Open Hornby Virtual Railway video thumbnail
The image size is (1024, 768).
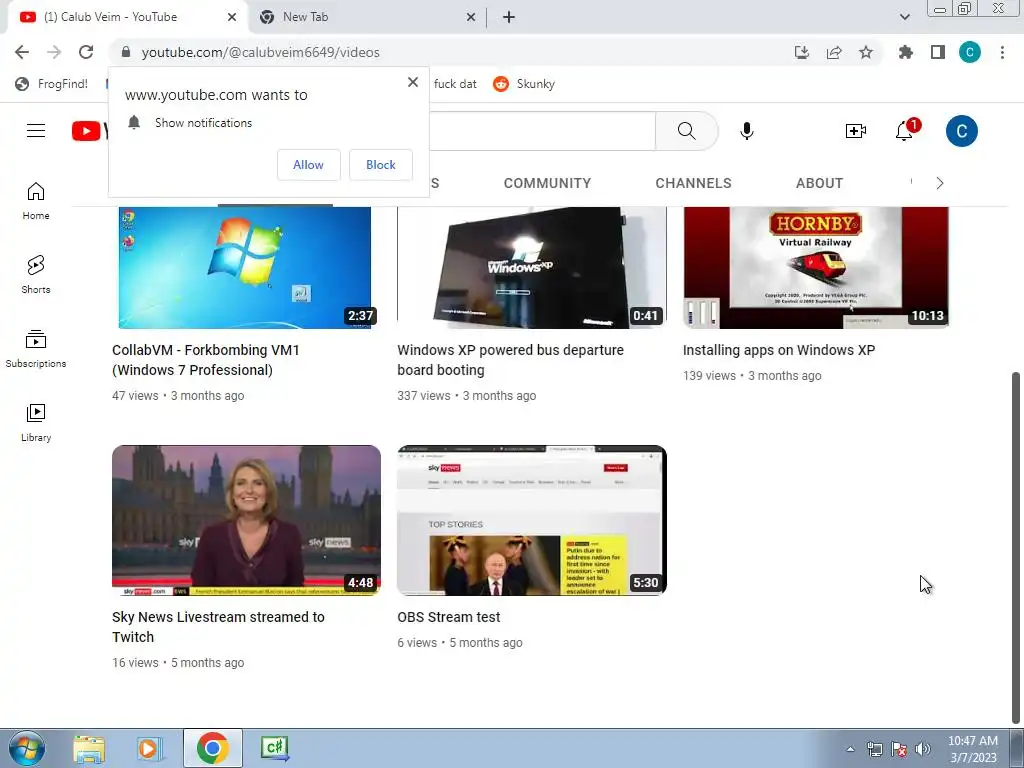coord(816,267)
